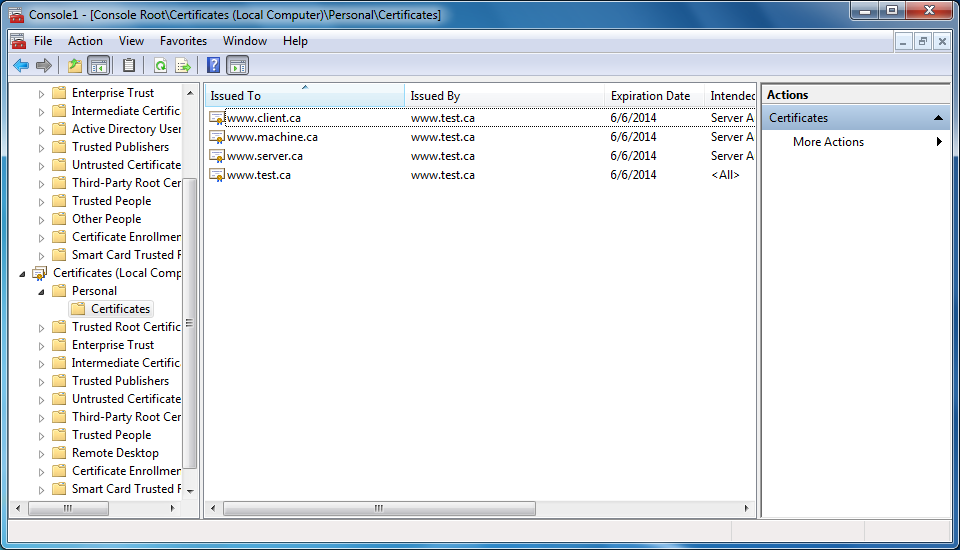Click the blue Help question mark icon
The height and width of the screenshot is (550, 960).
(x=213, y=66)
